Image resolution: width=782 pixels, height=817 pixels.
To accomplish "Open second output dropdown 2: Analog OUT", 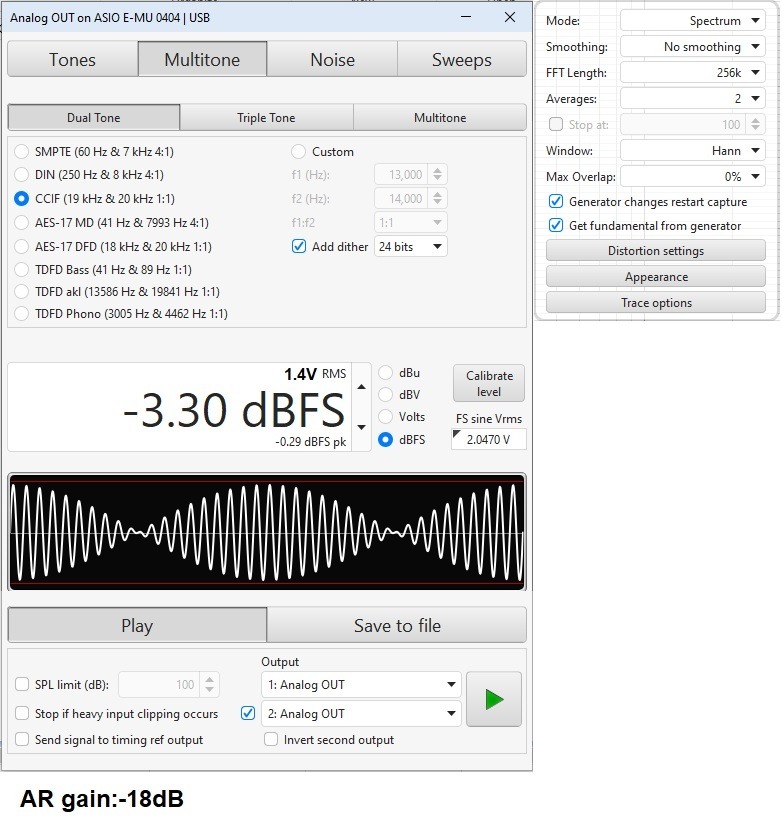I will click(x=361, y=713).
